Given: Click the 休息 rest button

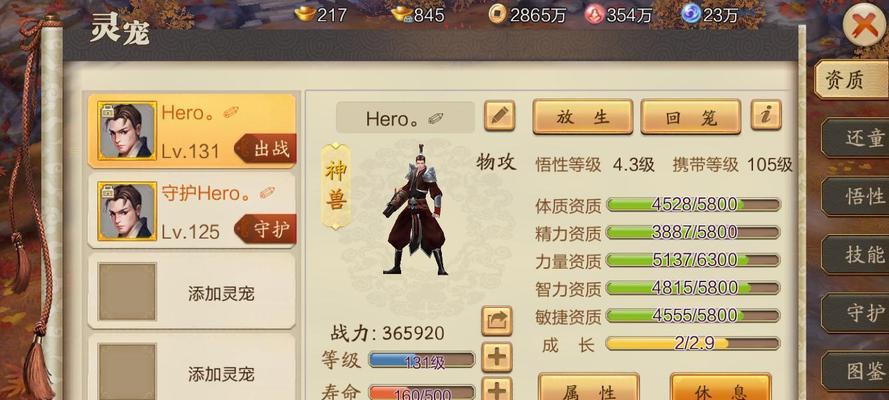Looking at the screenshot, I should coord(721,388).
